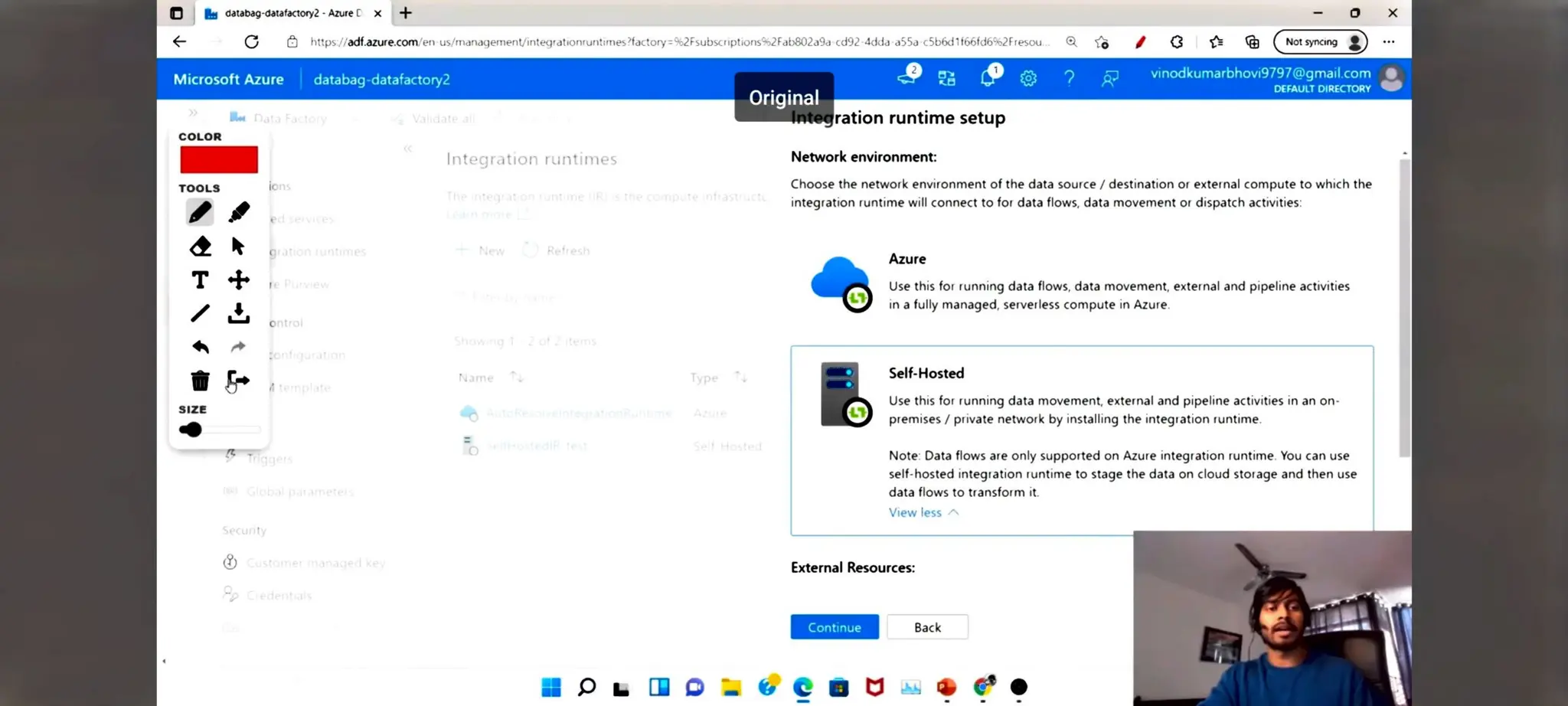Select the Azure network environment option
1568x706 pixels.
click(x=1082, y=281)
